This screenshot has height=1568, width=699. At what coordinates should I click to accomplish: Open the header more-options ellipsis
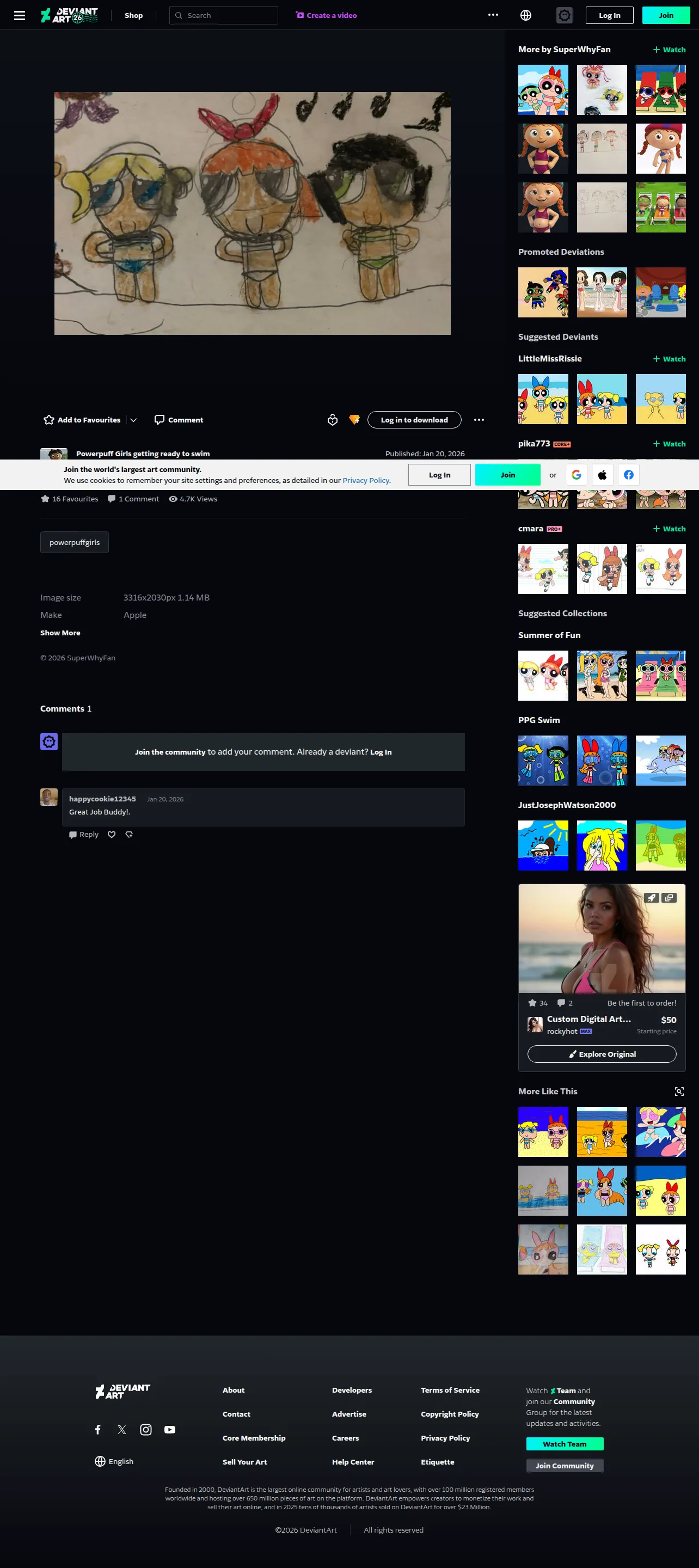coord(493,15)
